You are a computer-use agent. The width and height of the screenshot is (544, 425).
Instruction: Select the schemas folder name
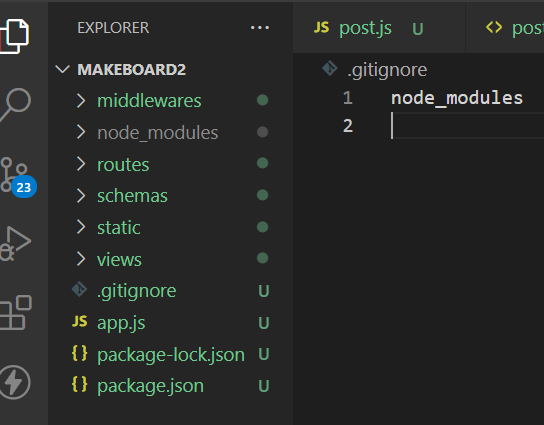pos(132,196)
